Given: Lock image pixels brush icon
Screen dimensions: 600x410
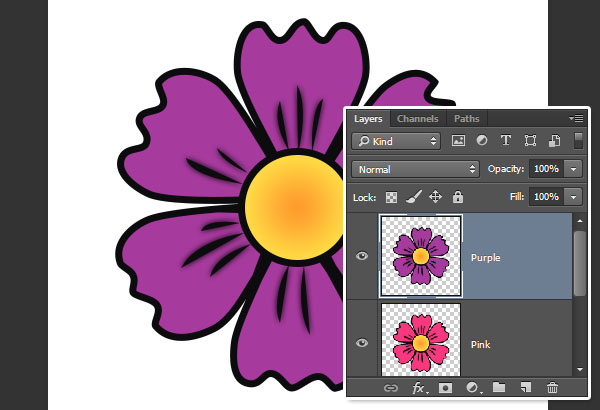Looking at the screenshot, I should pyautogui.click(x=414, y=197).
